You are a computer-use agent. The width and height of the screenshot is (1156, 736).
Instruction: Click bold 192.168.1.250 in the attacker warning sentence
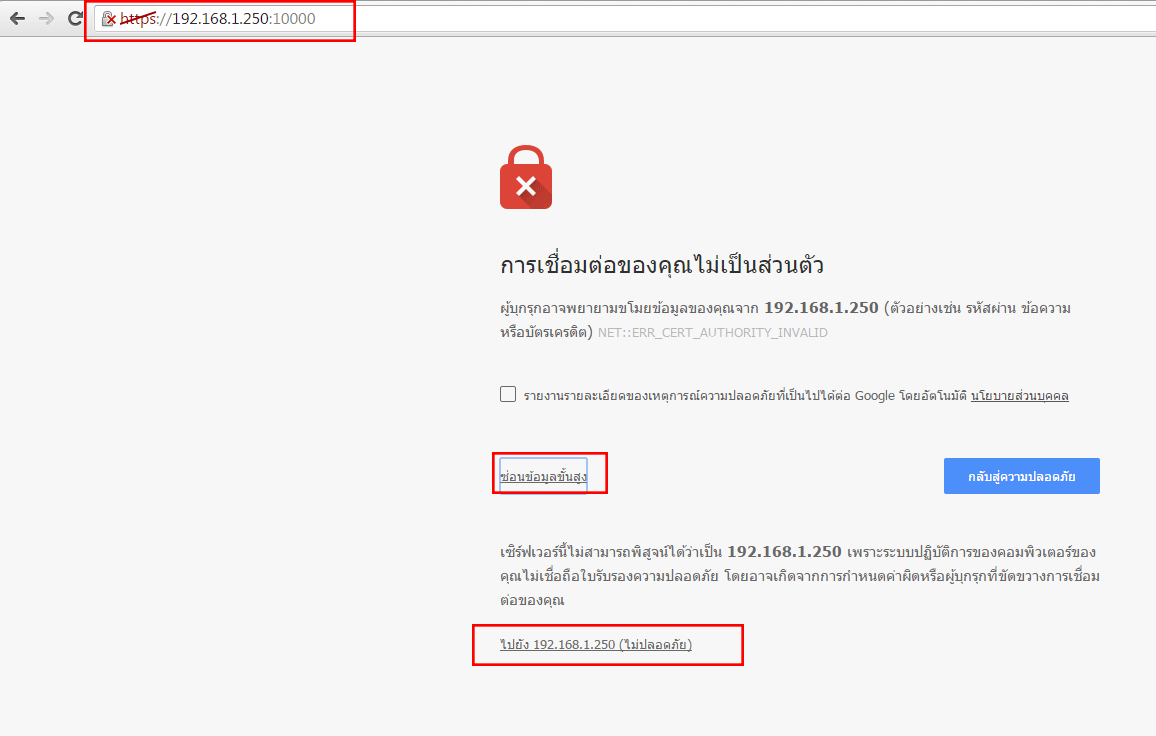821,308
